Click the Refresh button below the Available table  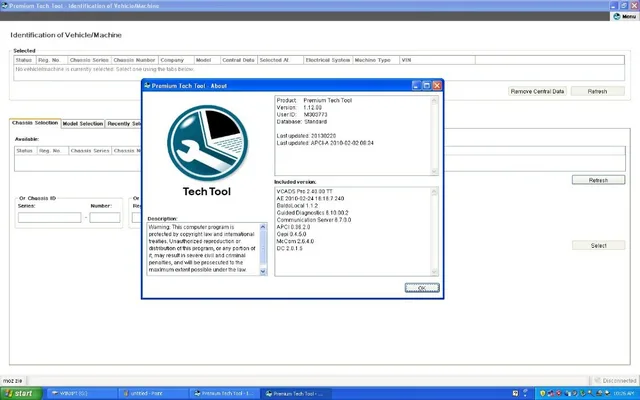point(598,180)
